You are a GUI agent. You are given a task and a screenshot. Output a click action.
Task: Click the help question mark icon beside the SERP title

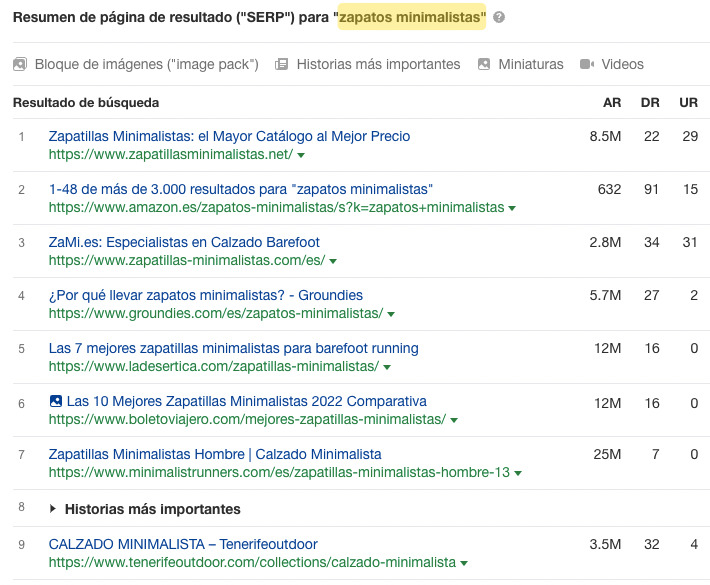[499, 17]
